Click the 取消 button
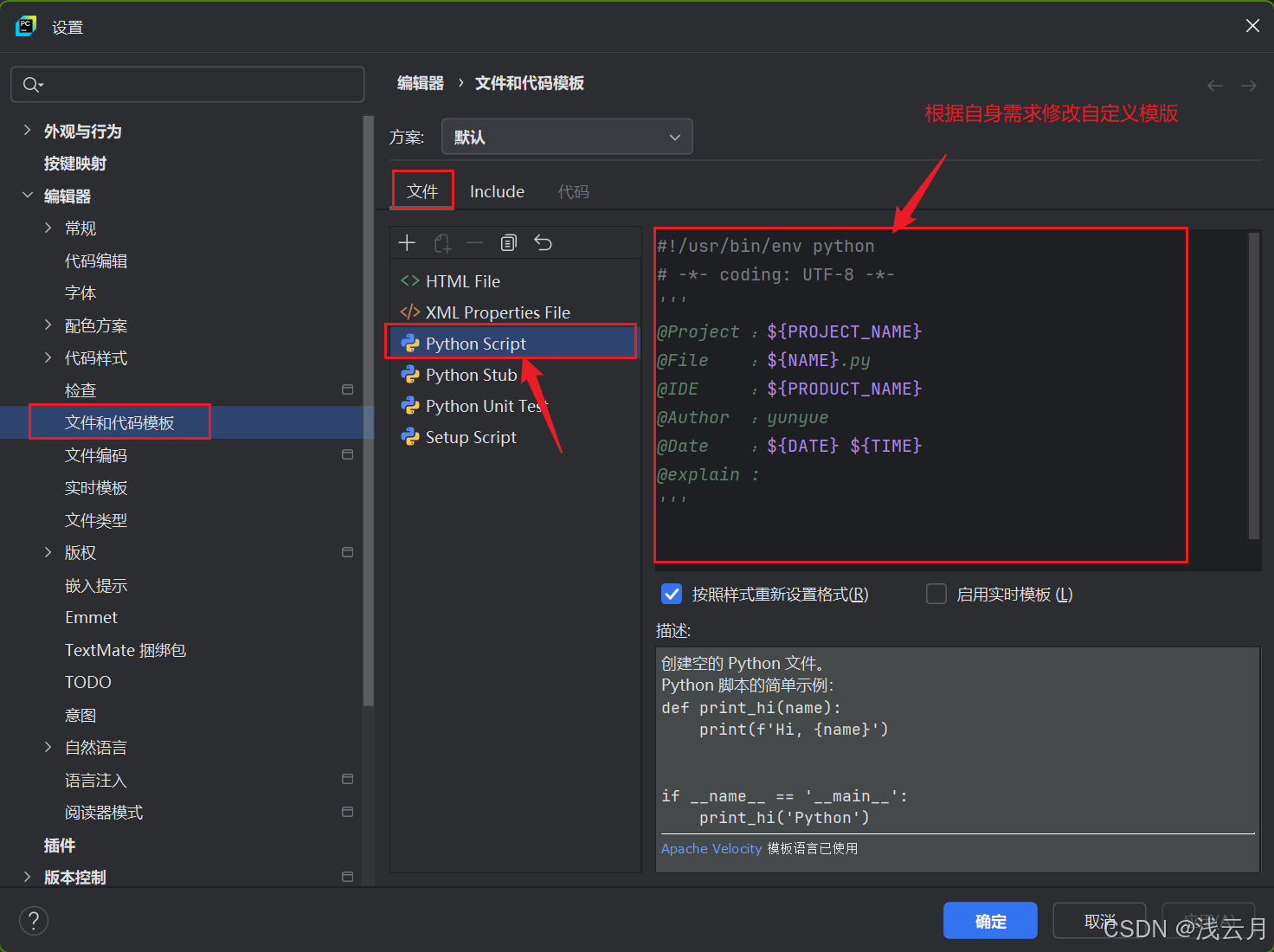The image size is (1274, 952). (x=1099, y=921)
